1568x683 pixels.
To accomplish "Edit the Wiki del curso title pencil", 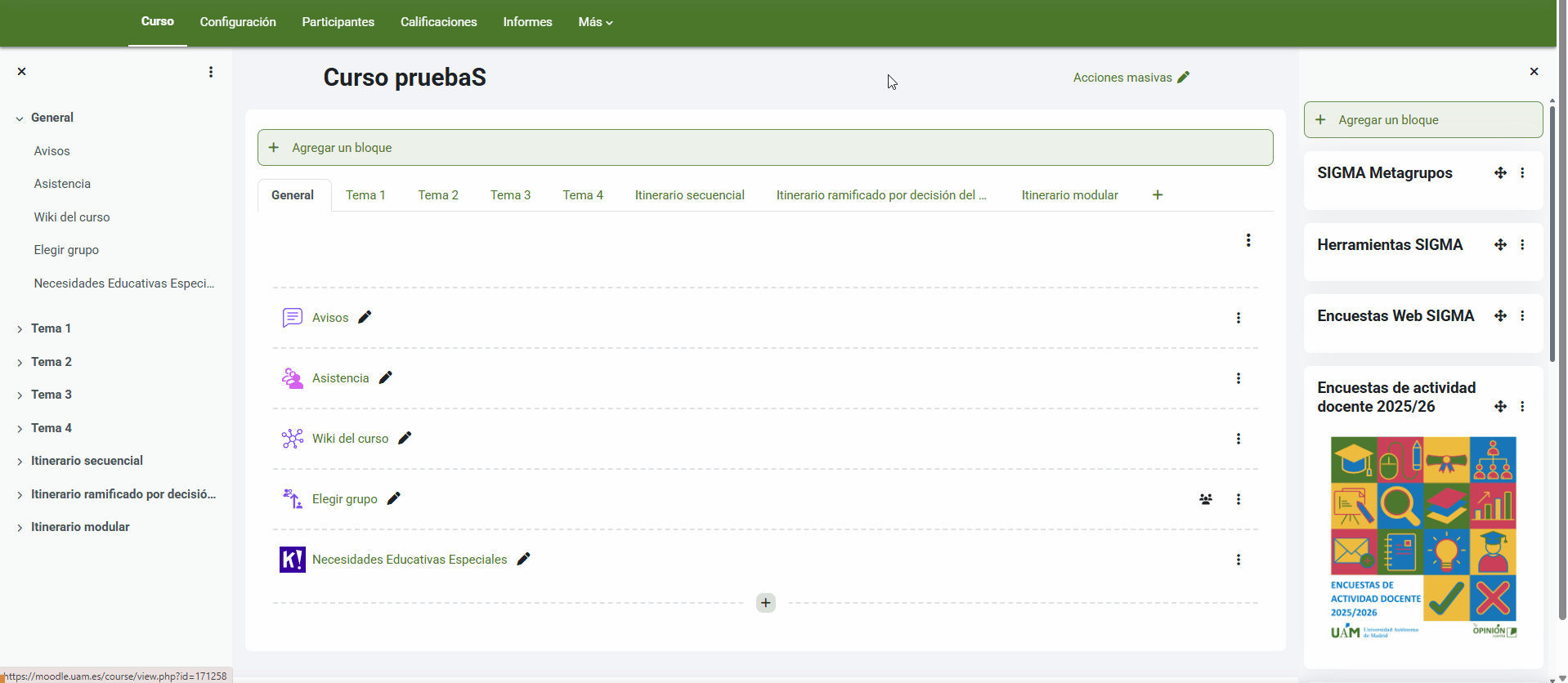I will click(405, 438).
